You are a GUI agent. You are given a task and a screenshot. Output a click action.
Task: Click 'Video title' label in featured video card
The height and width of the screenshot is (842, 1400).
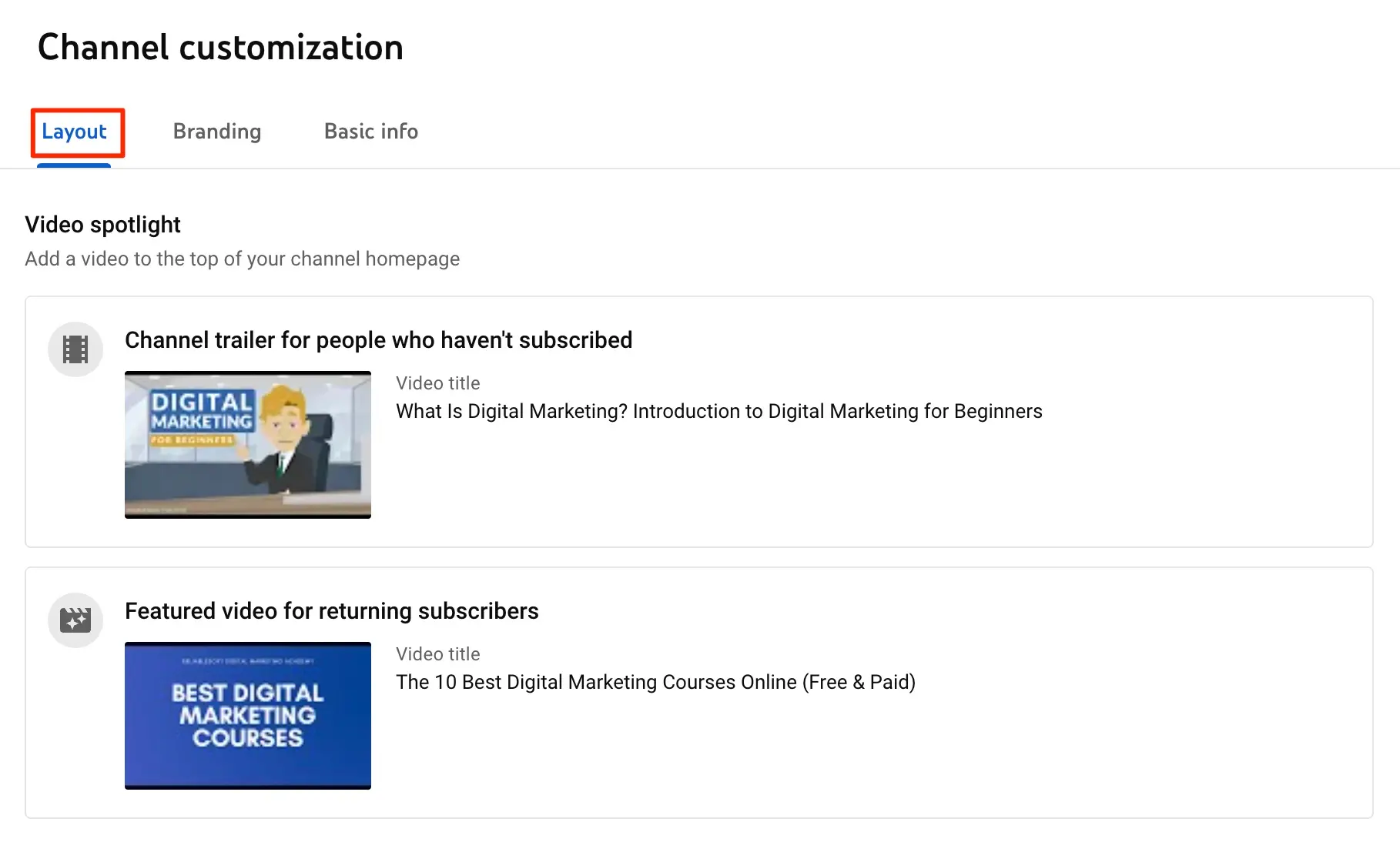coord(437,654)
